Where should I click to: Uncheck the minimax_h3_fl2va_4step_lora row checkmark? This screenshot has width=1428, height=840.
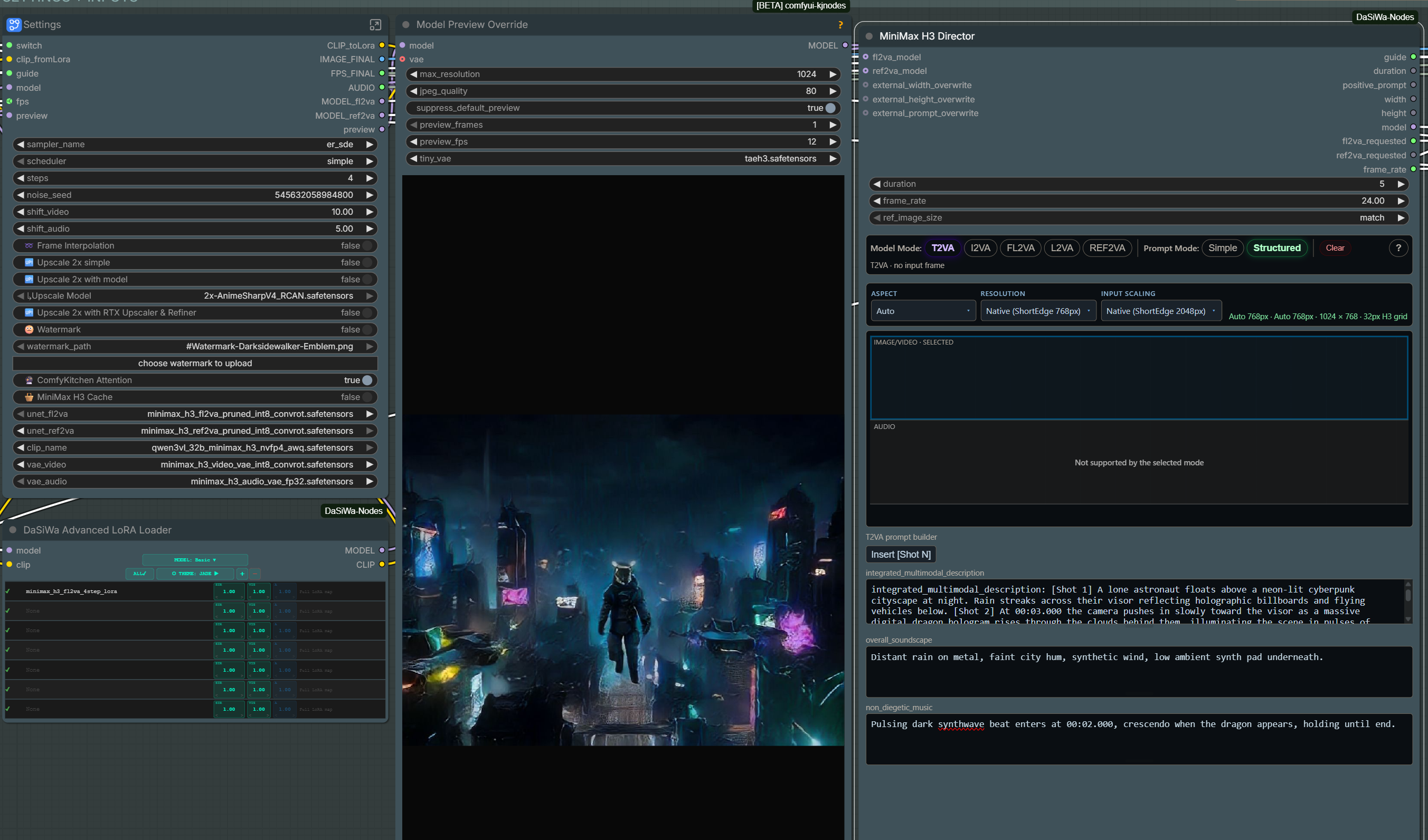(8, 592)
